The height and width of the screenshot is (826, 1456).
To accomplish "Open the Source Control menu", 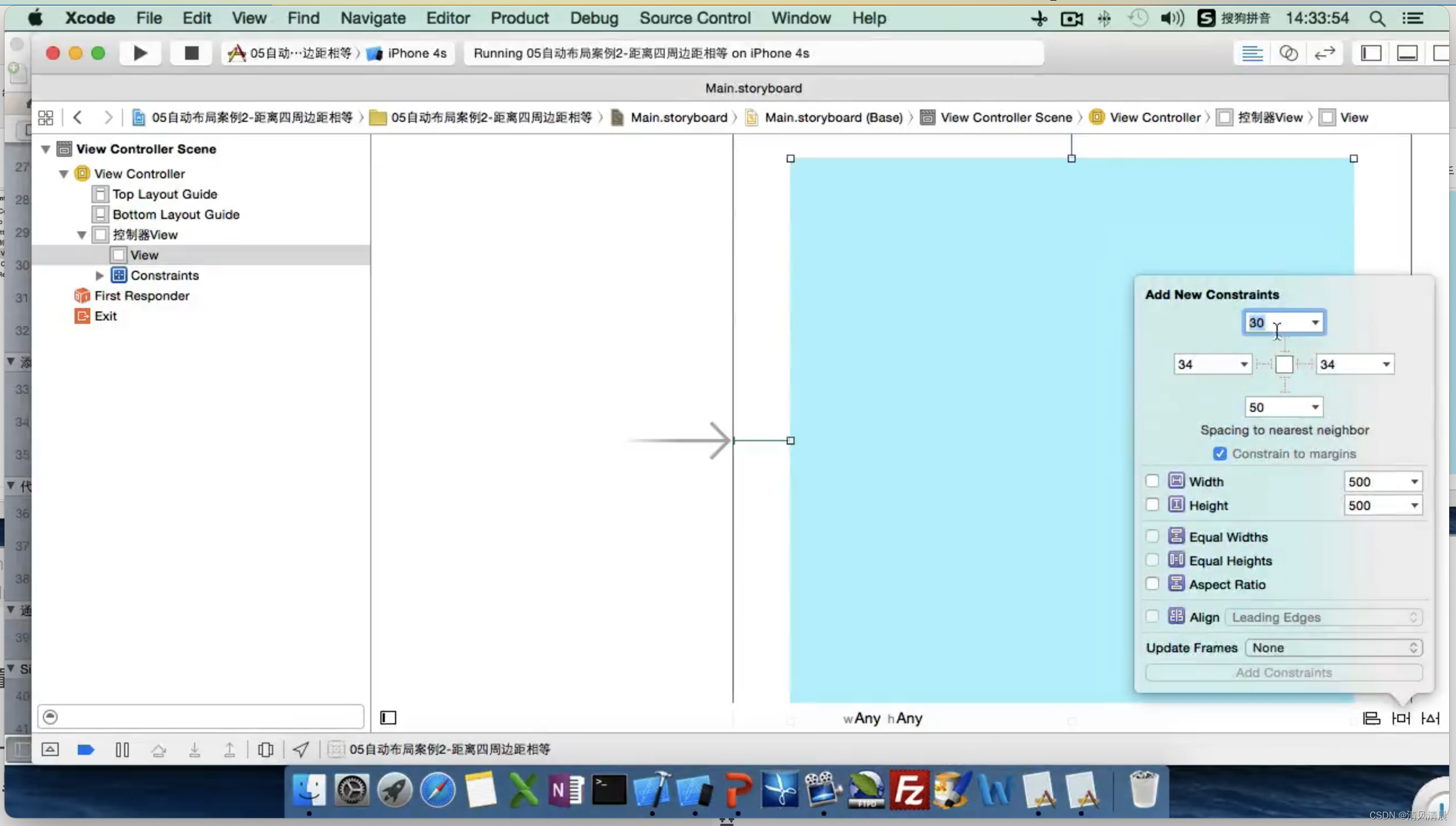I will pyautogui.click(x=695, y=18).
